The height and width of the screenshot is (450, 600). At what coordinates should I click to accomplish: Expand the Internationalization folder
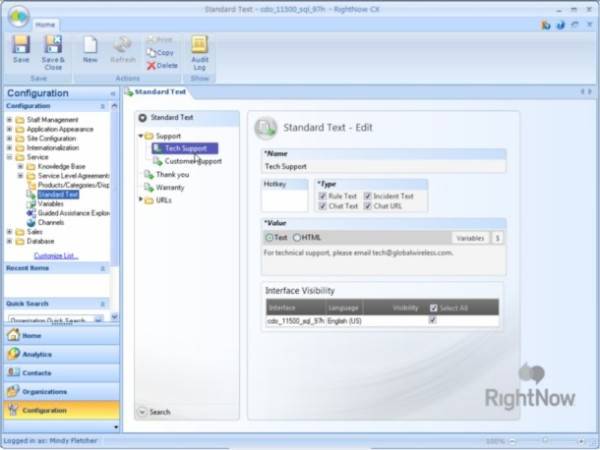[x=10, y=148]
